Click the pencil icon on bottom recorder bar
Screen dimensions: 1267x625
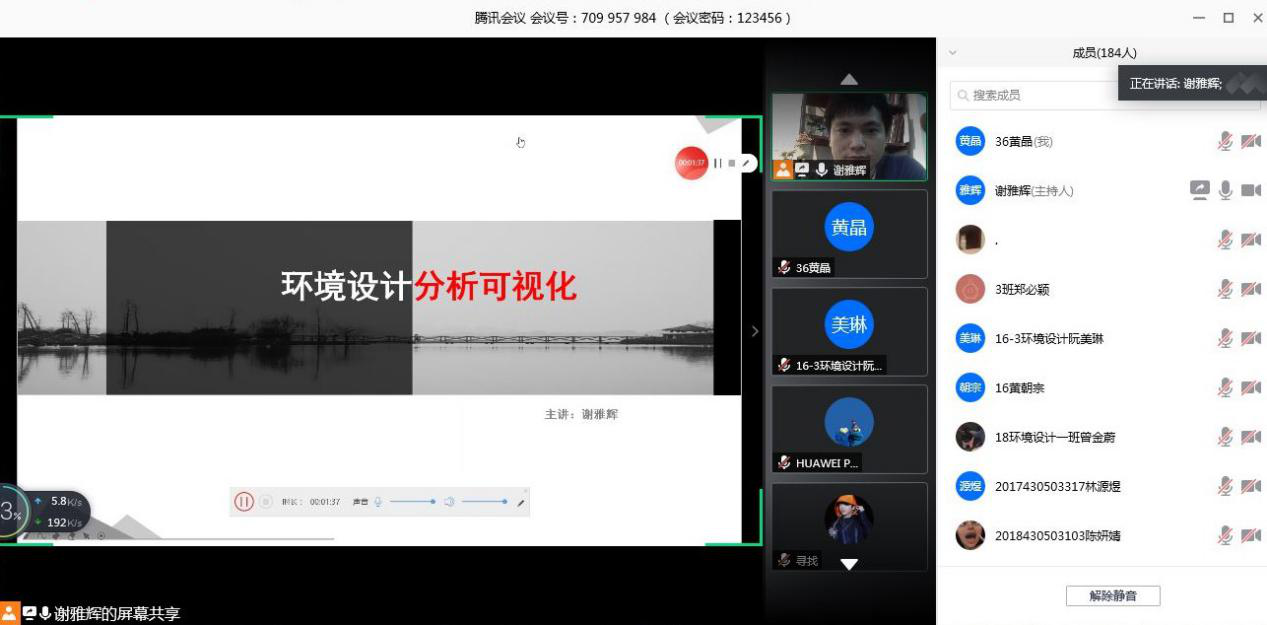(x=521, y=502)
